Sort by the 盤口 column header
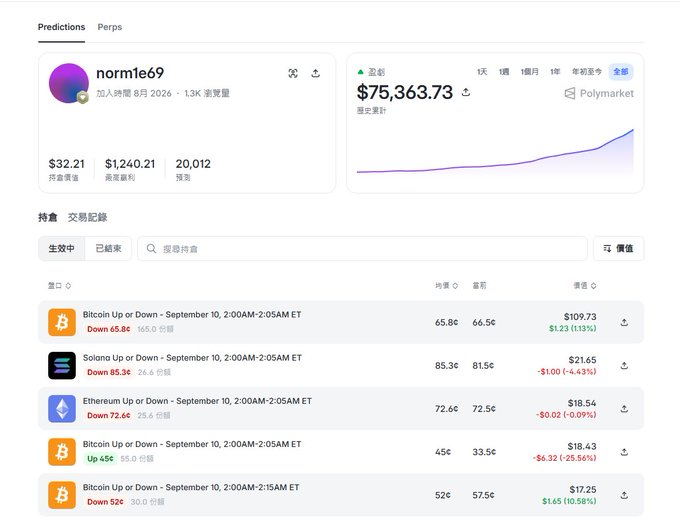 (59, 285)
